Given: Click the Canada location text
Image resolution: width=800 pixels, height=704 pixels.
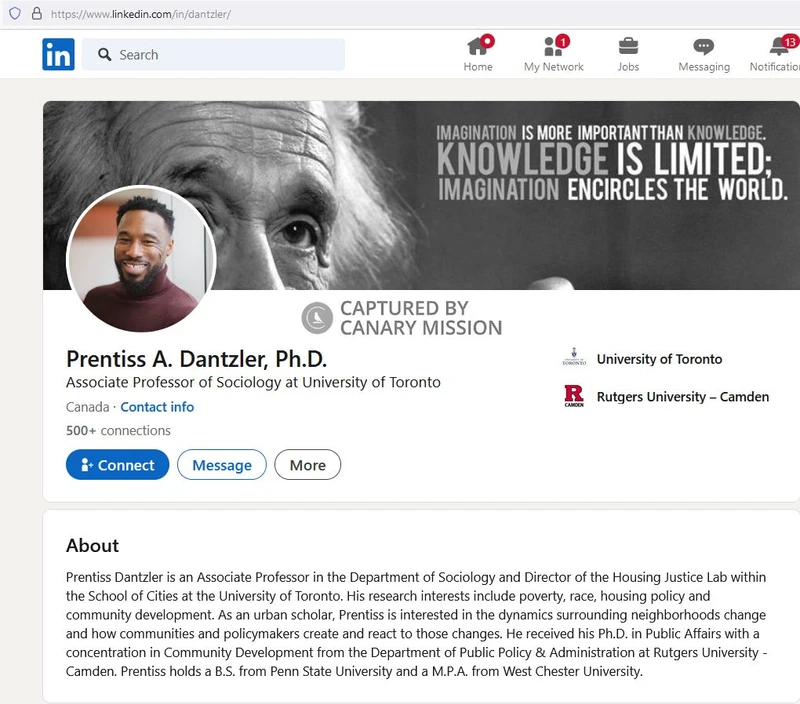Looking at the screenshot, I should tap(88, 407).
